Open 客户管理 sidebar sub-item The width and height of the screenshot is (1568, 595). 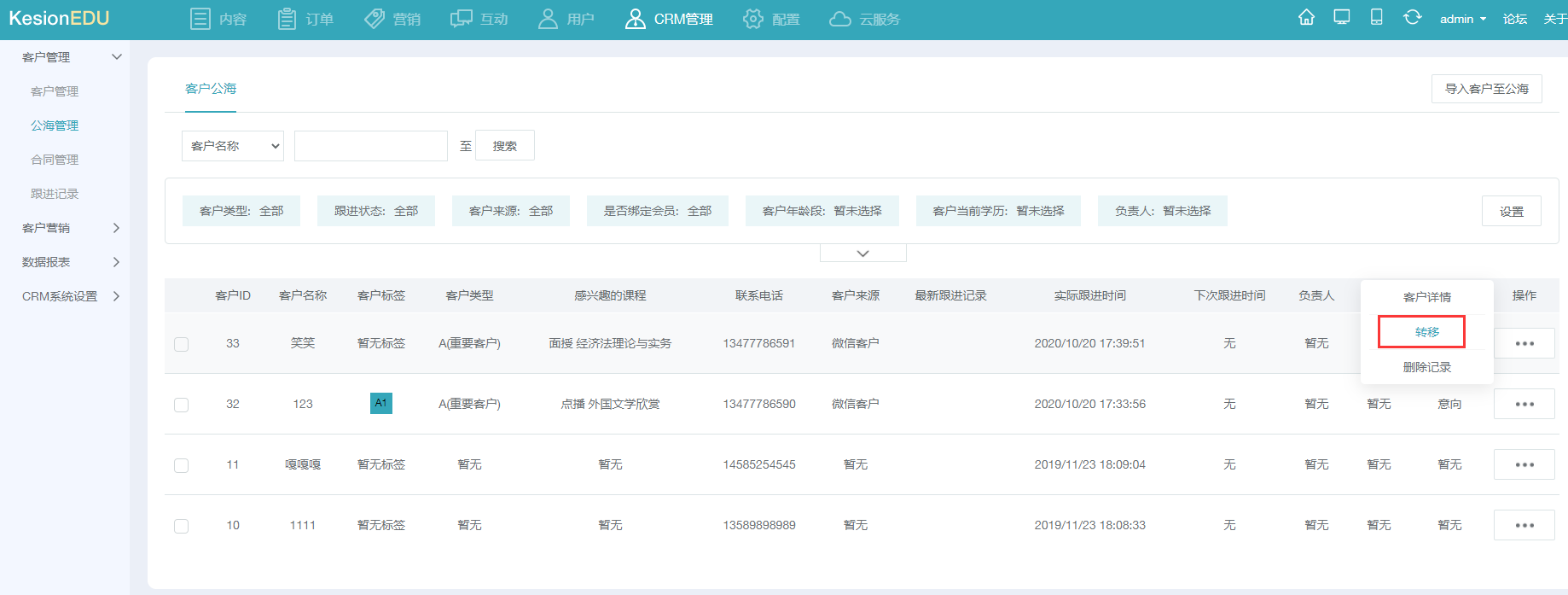tap(55, 91)
